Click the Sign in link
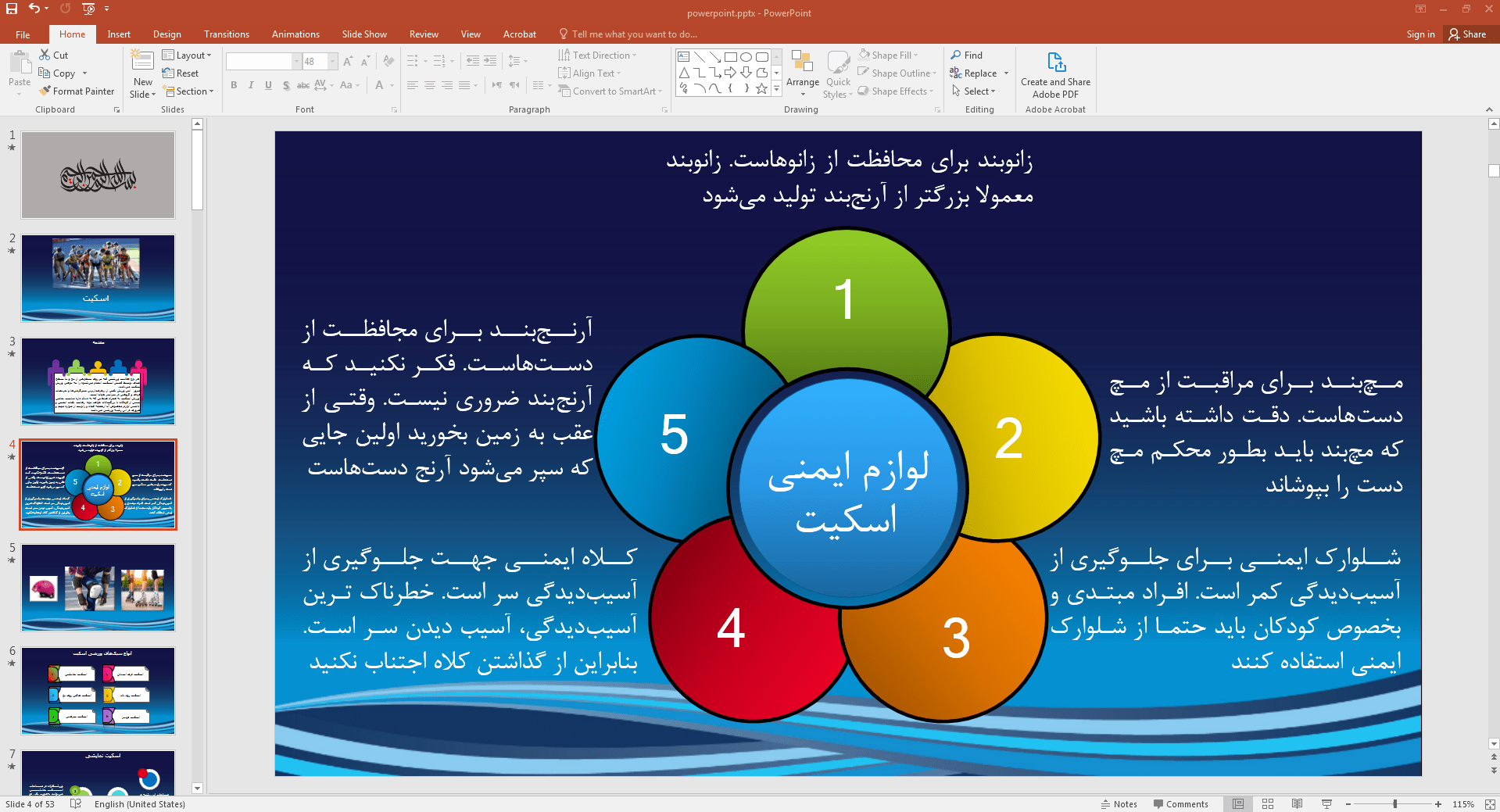Viewport: 1500px width, 812px height. tap(1420, 34)
